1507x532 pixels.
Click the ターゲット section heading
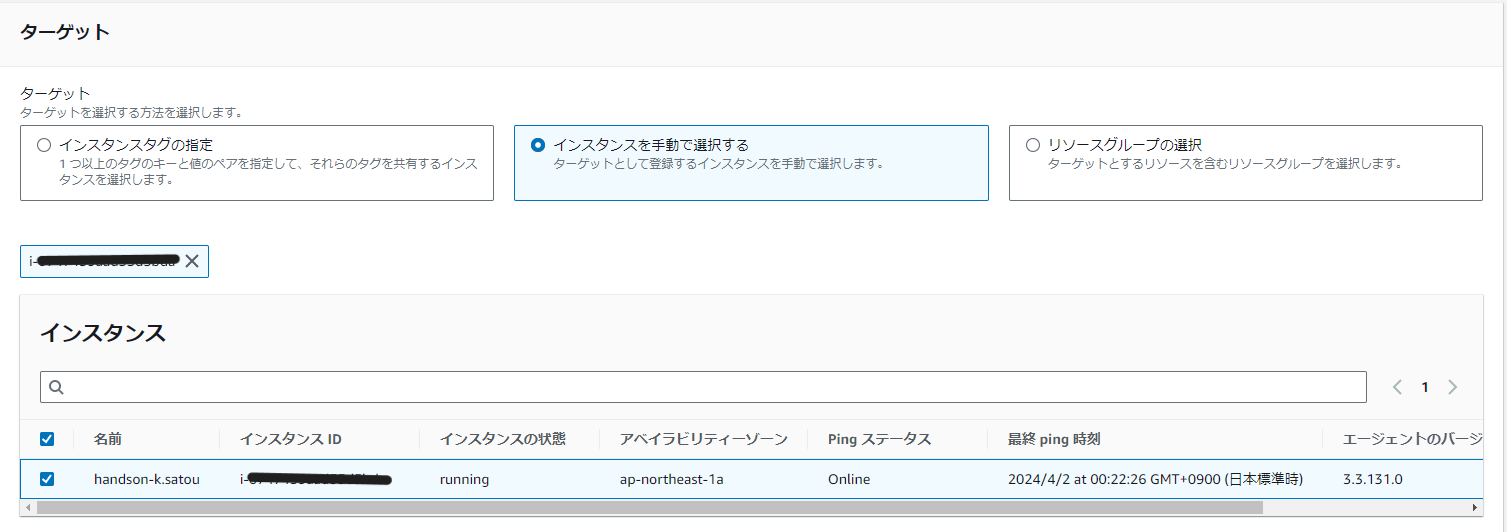[65, 32]
